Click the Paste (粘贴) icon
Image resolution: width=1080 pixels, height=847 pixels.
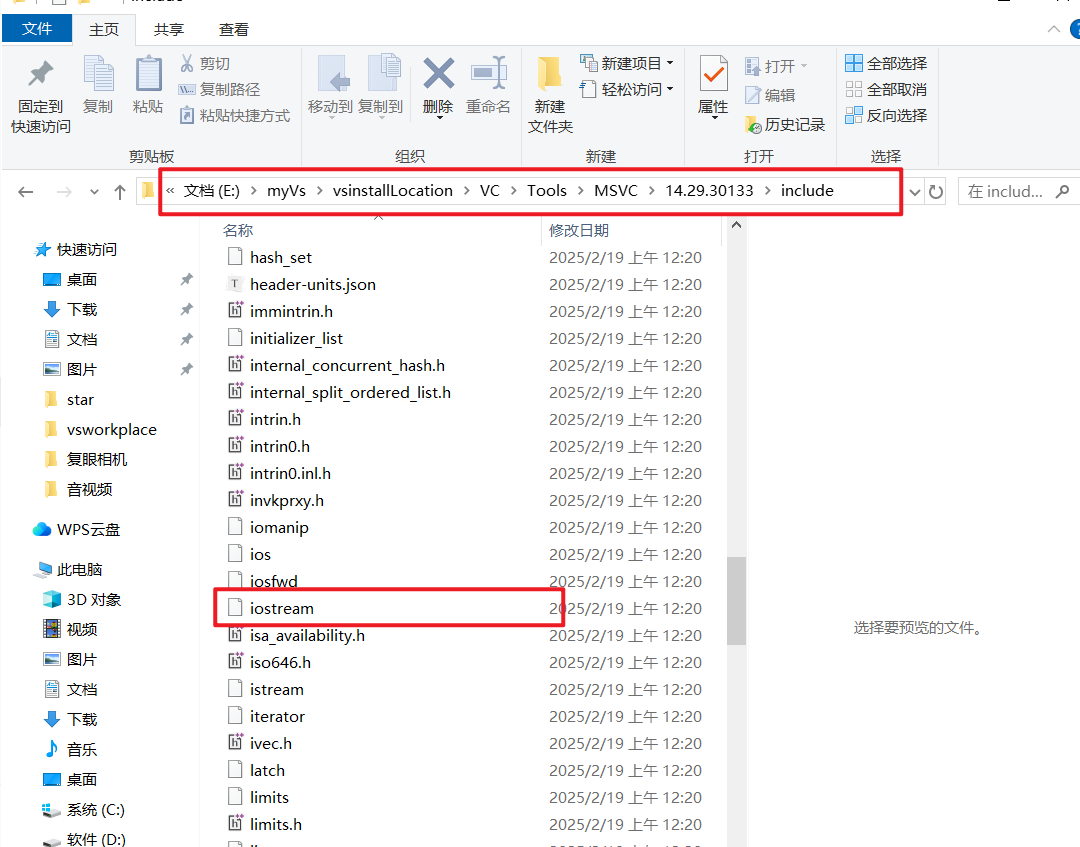click(147, 88)
